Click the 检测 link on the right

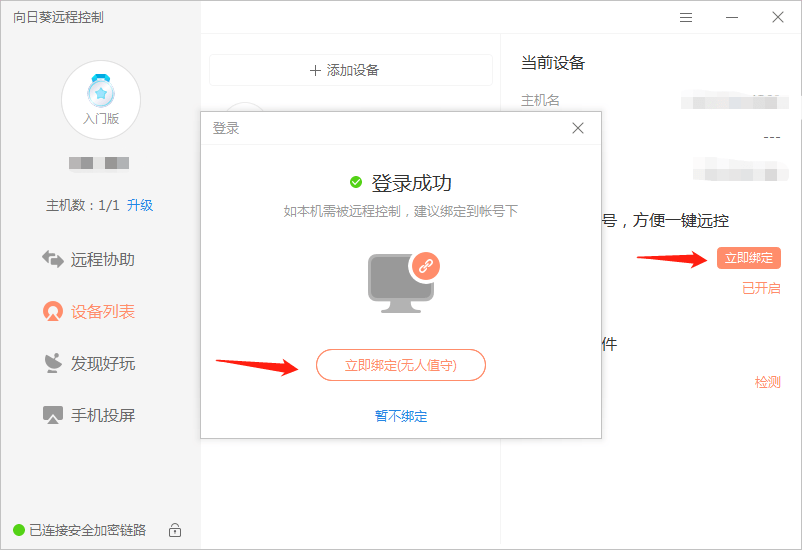pos(767,382)
